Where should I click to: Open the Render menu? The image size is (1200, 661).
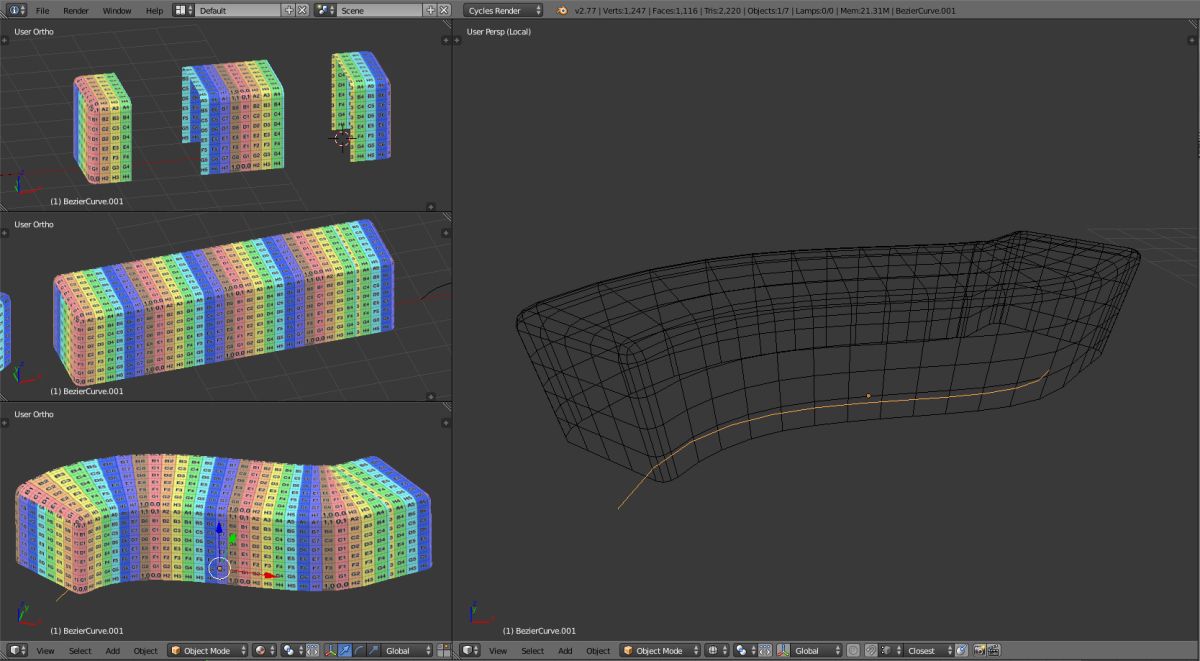coord(76,10)
